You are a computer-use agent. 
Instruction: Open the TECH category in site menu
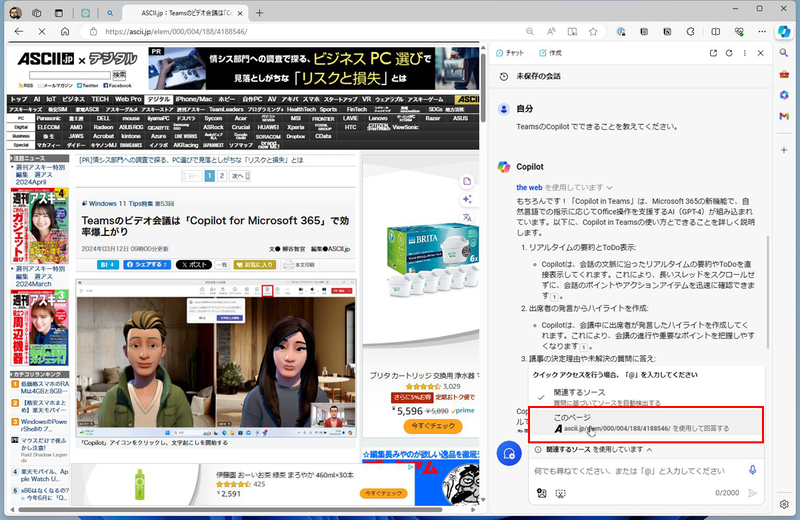pos(100,100)
